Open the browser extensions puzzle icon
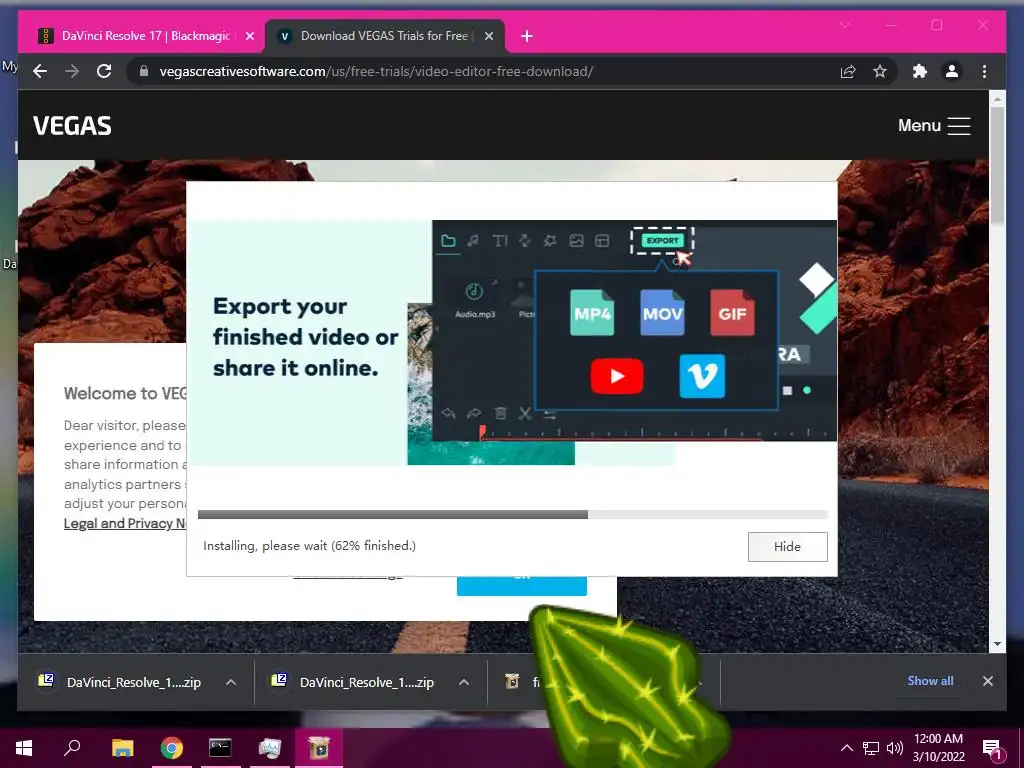The image size is (1024, 768). click(x=920, y=71)
